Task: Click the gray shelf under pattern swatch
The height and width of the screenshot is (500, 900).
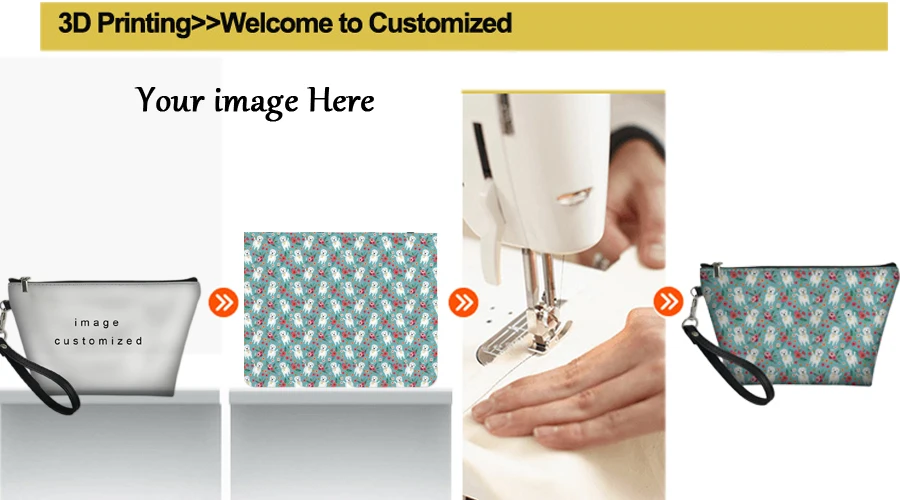Action: point(341,443)
